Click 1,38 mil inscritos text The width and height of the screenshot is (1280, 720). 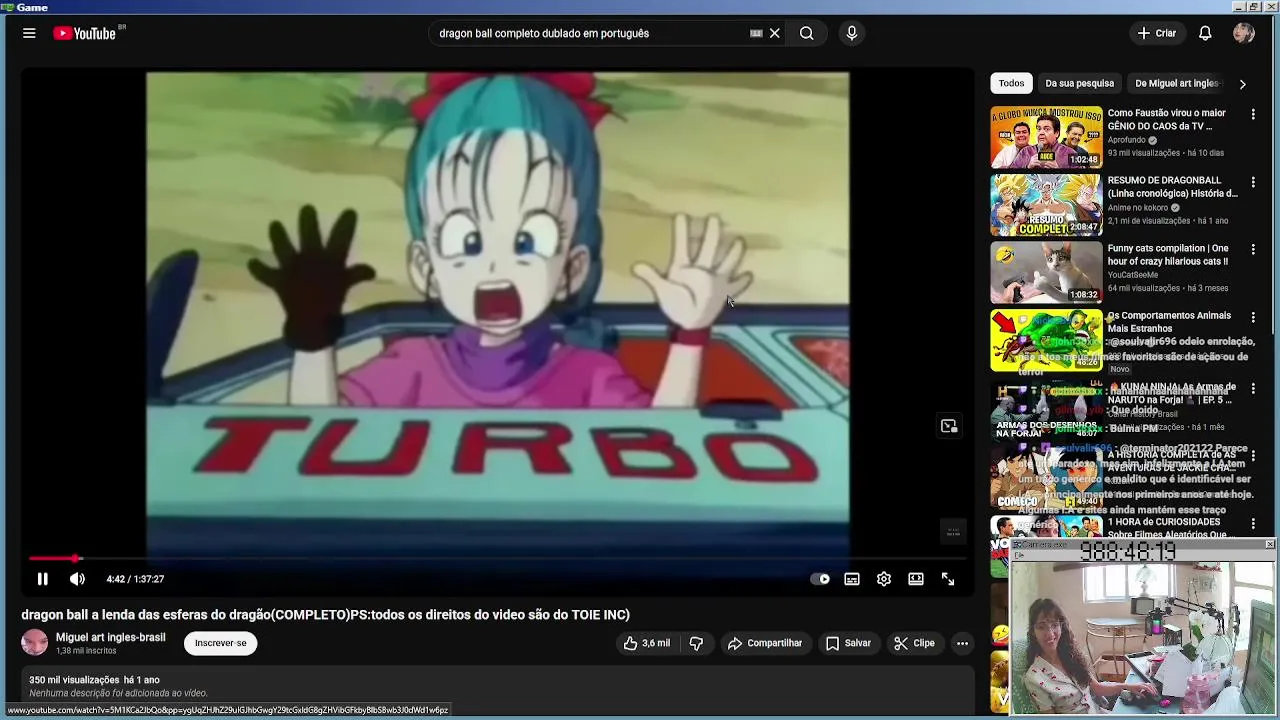86,651
